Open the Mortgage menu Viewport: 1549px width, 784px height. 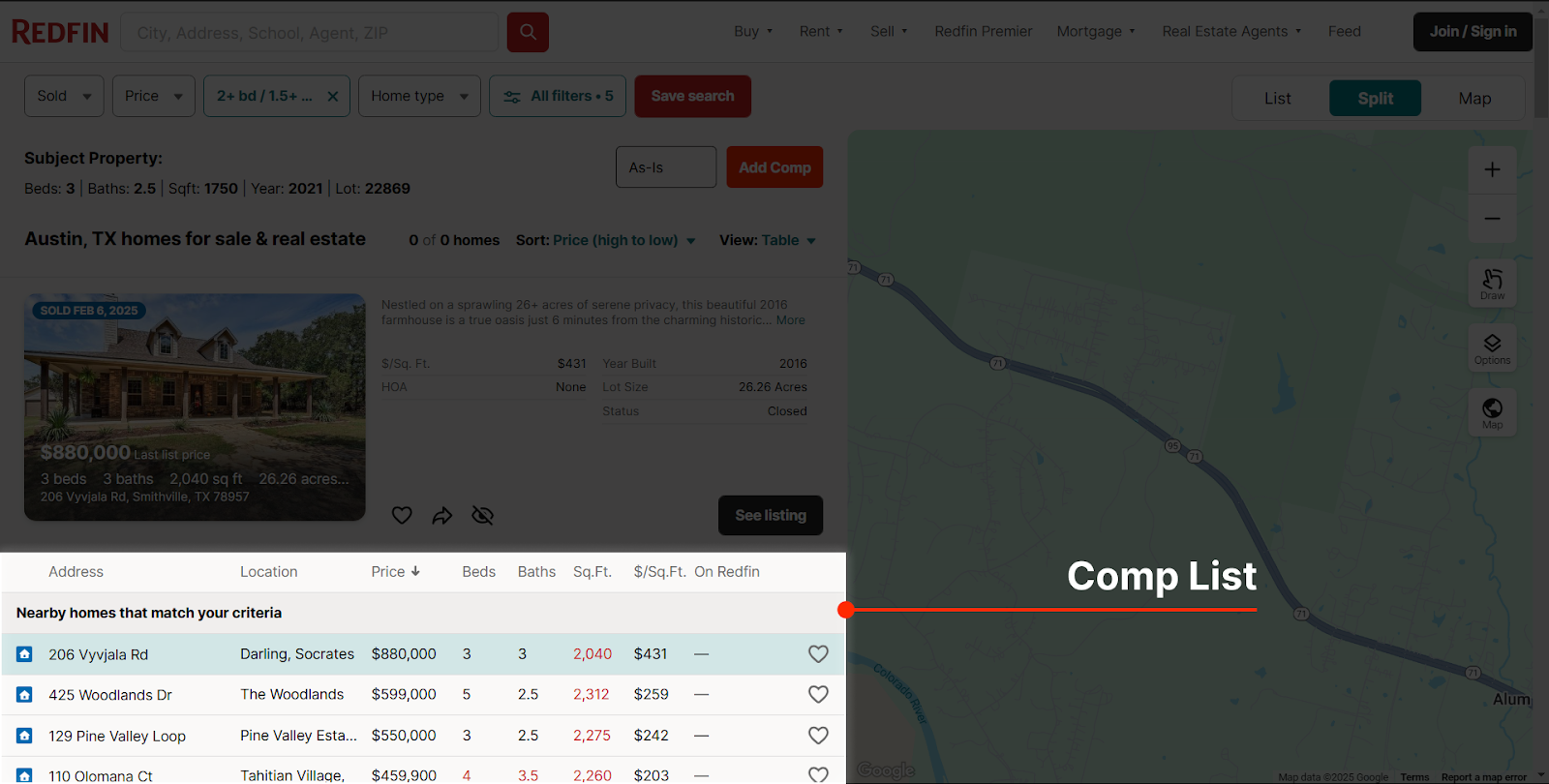coord(1095,32)
